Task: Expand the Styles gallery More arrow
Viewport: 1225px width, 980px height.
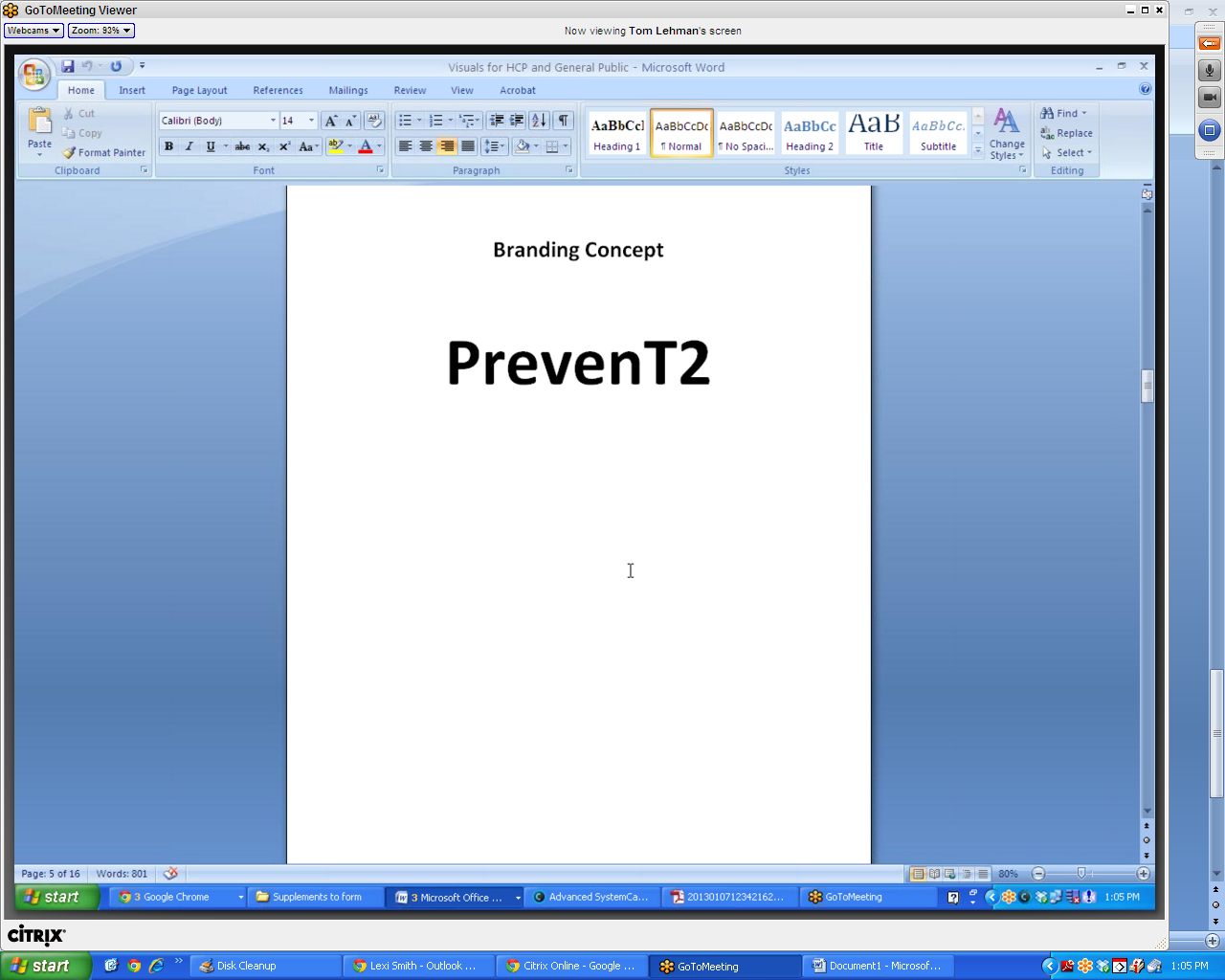Action: [x=978, y=149]
